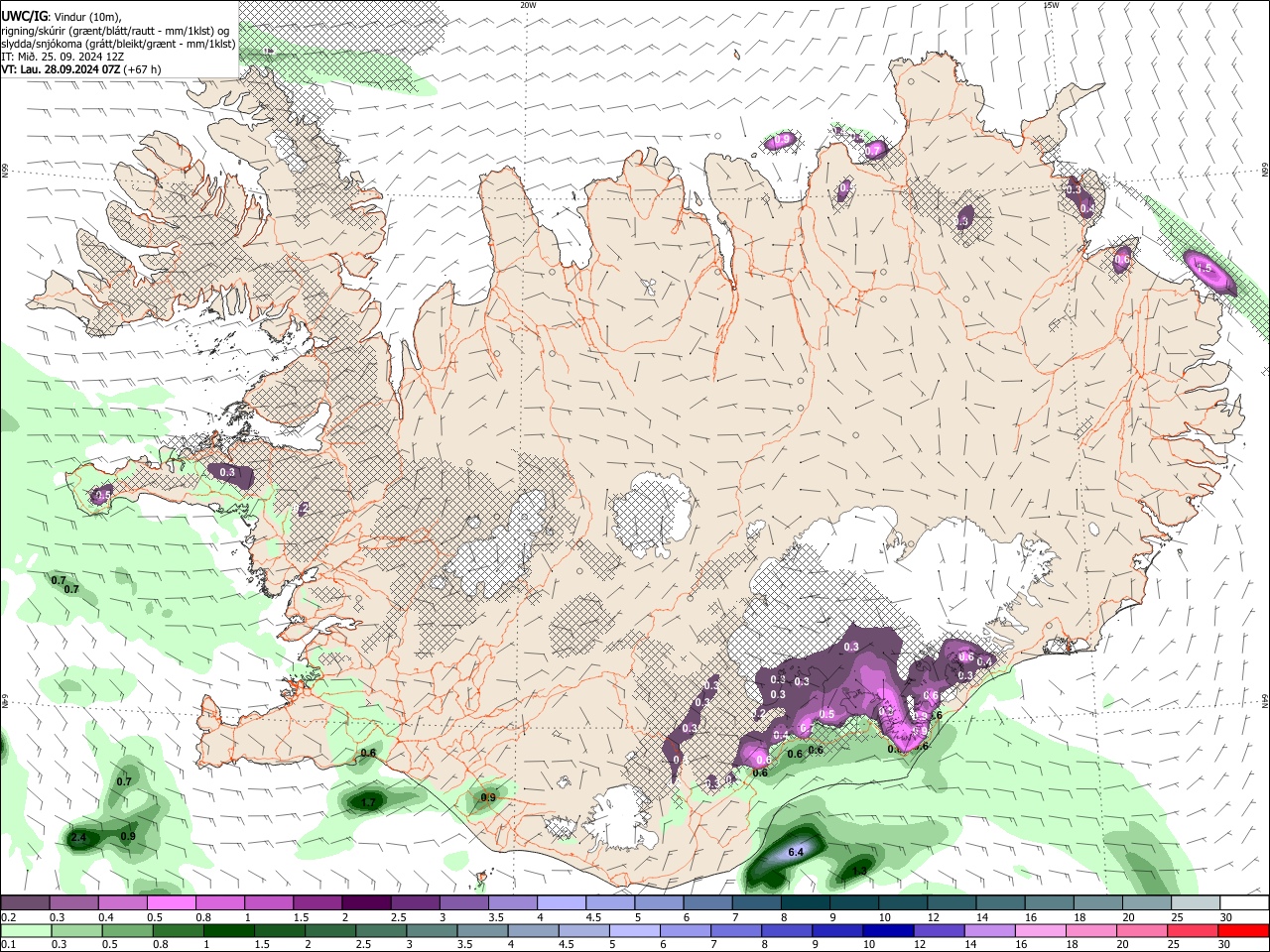1270x952 pixels.
Task: Click the '30' number on the rain scale
Action: 1226,945
